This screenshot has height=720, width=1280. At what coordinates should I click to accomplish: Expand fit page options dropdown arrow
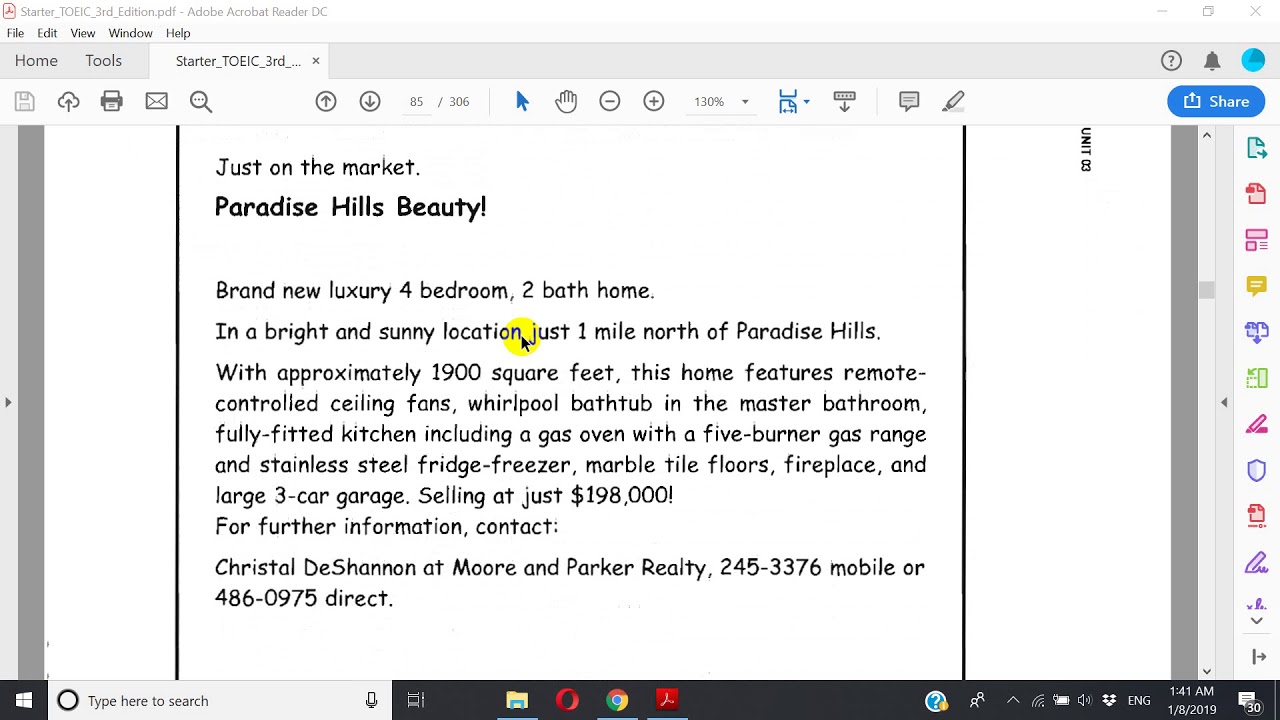tap(806, 101)
